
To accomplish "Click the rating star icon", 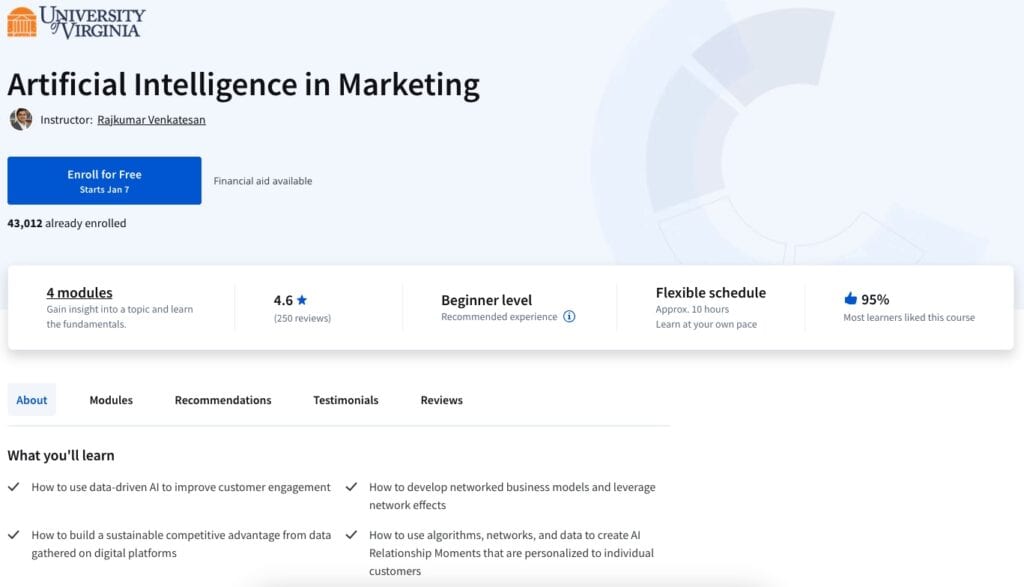I will point(302,300).
